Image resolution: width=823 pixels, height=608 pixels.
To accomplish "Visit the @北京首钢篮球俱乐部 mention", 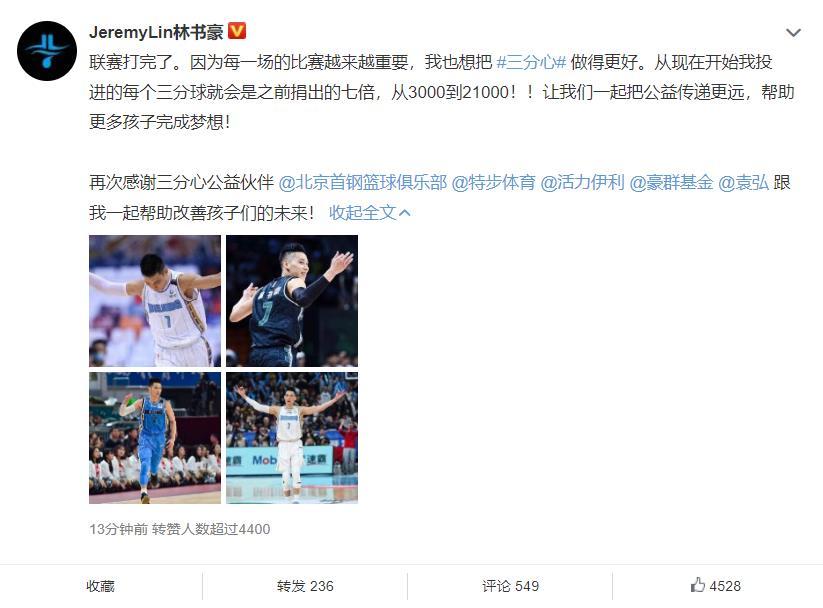I will (362, 183).
